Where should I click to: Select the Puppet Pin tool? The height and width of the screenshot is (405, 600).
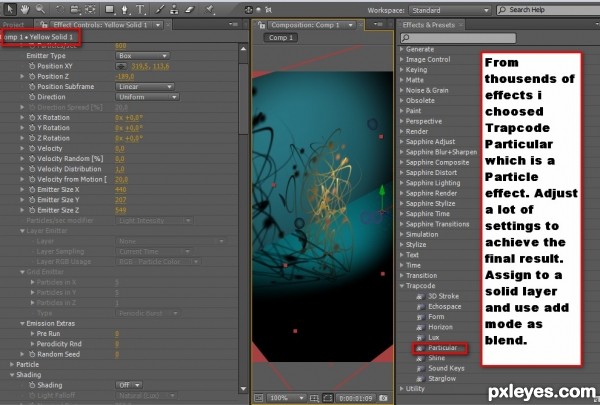coord(210,9)
